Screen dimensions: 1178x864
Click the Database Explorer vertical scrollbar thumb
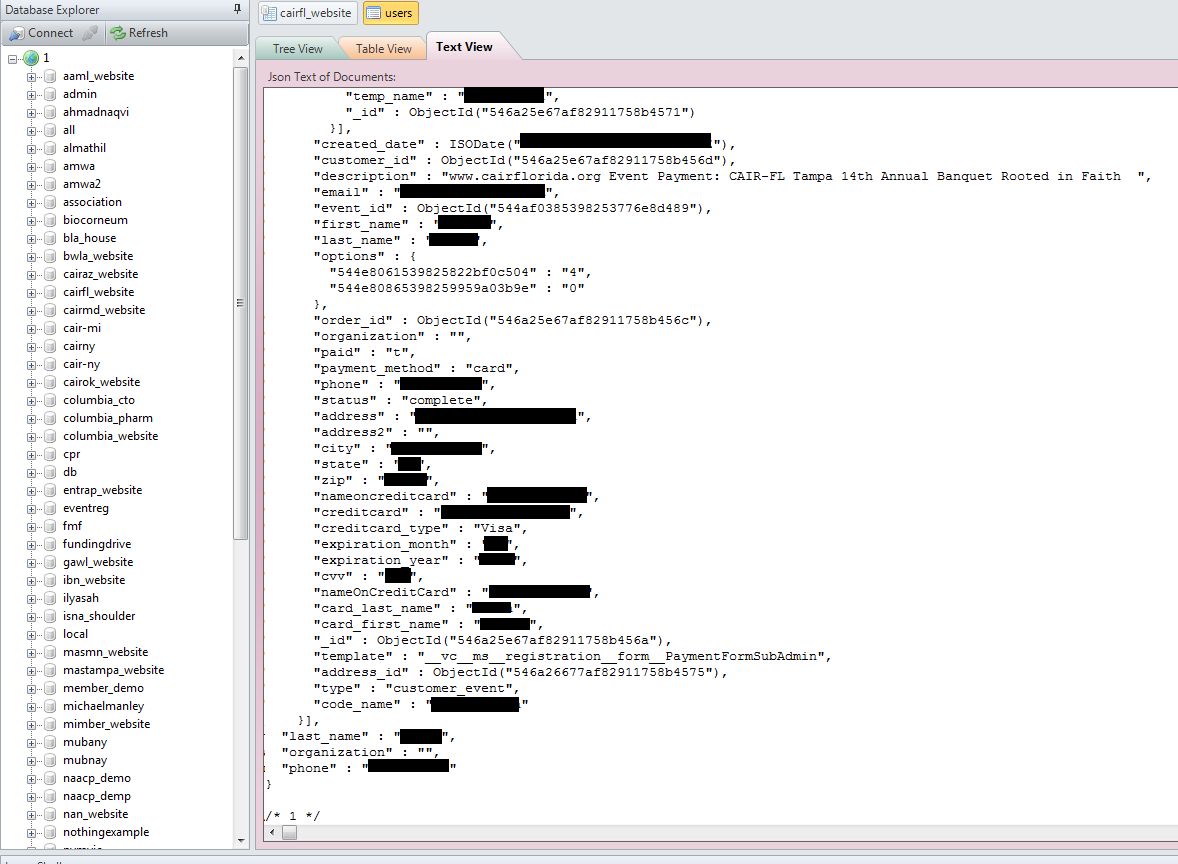click(240, 303)
